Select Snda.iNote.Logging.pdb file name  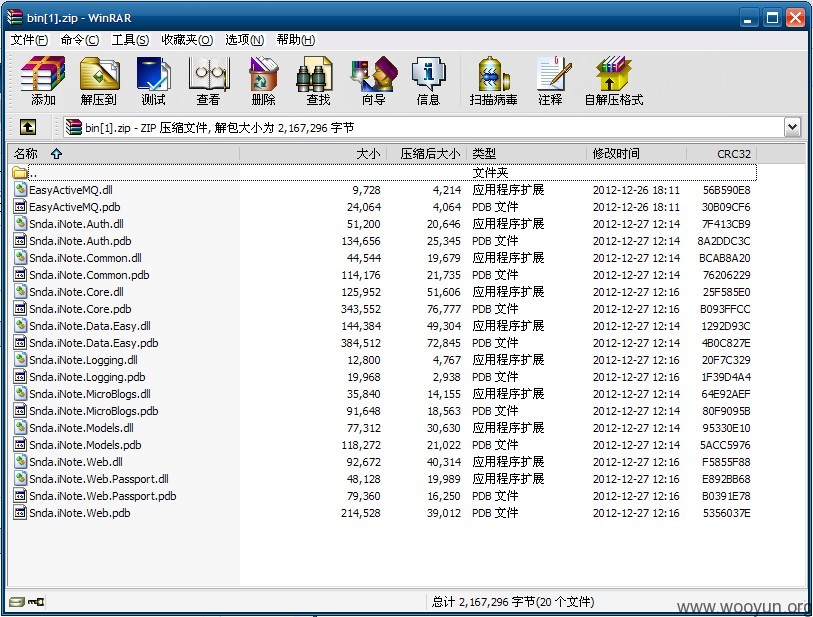87,377
